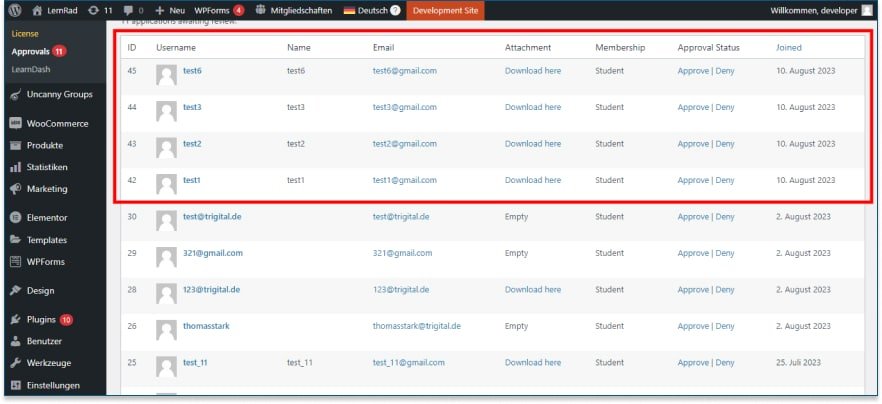Deny user test1
The width and height of the screenshot is (882, 404).
click(725, 181)
